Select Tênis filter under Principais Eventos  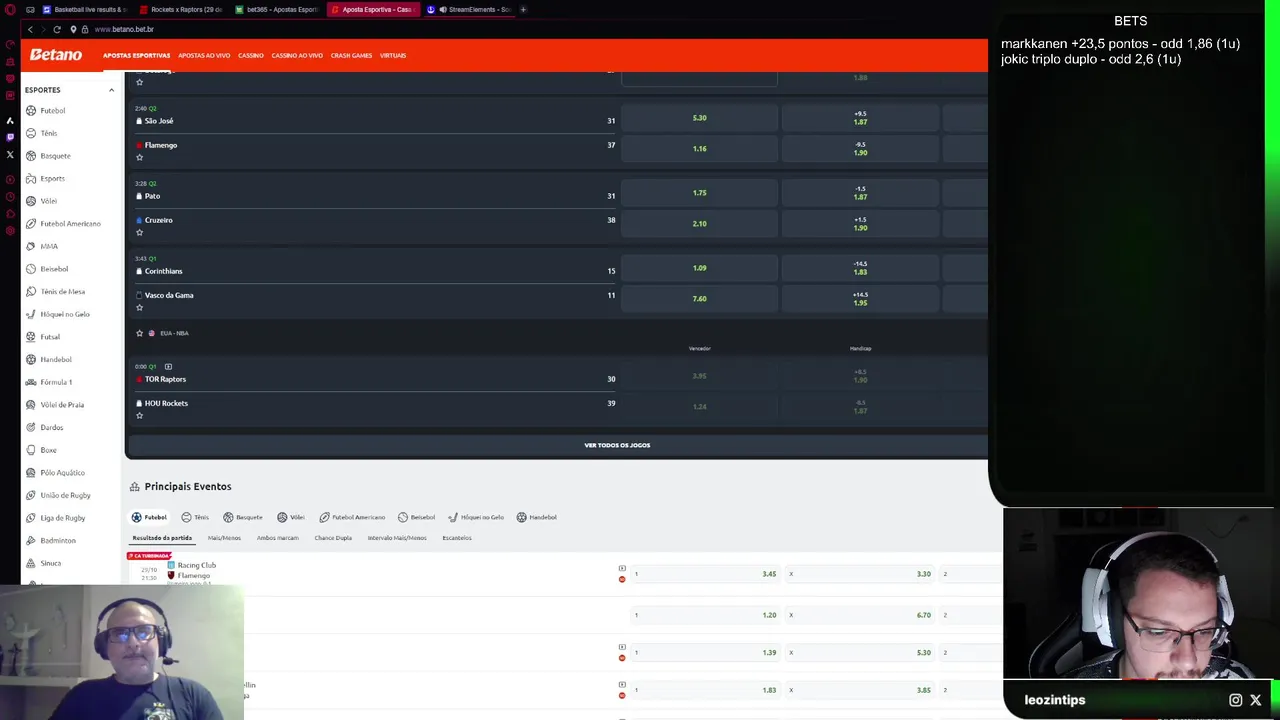point(195,517)
